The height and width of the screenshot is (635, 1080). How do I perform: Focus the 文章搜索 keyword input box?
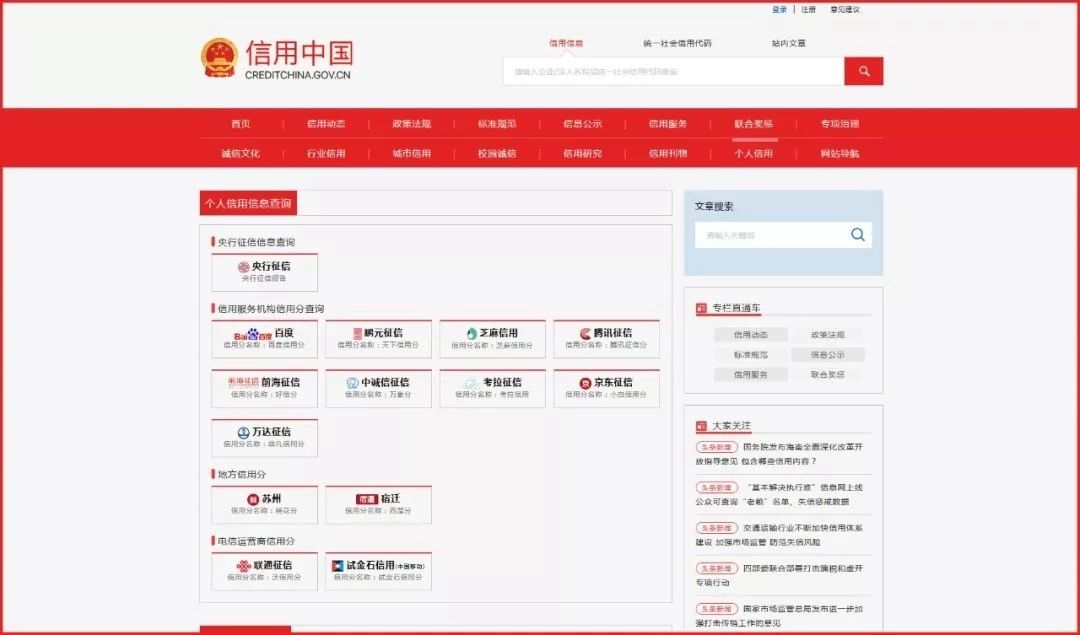tap(770, 235)
